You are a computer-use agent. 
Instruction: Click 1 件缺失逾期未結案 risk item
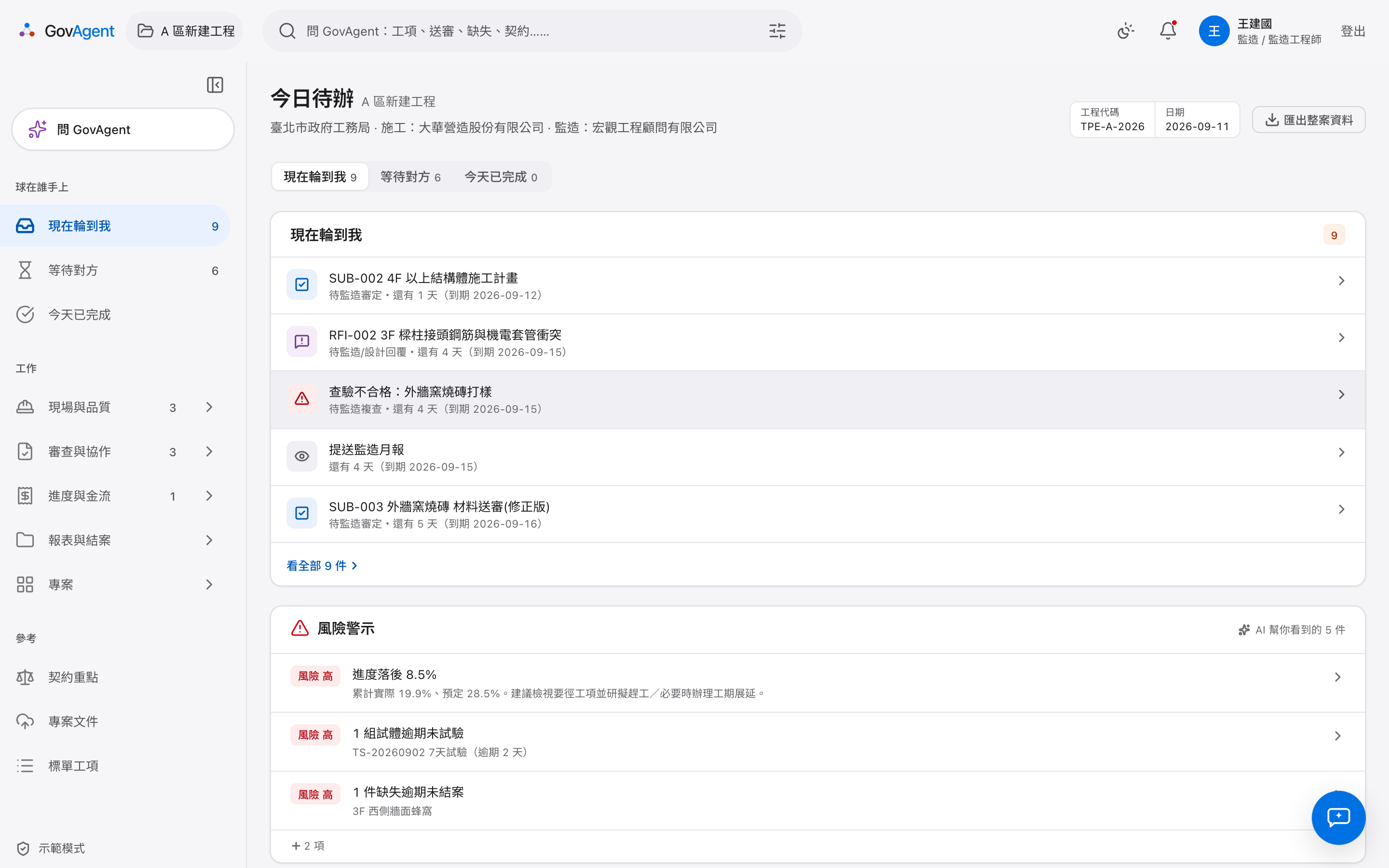click(817, 800)
